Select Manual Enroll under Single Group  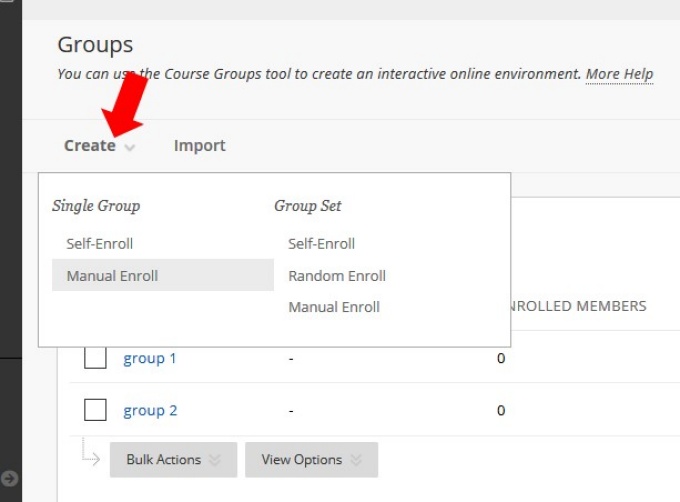tap(112, 276)
